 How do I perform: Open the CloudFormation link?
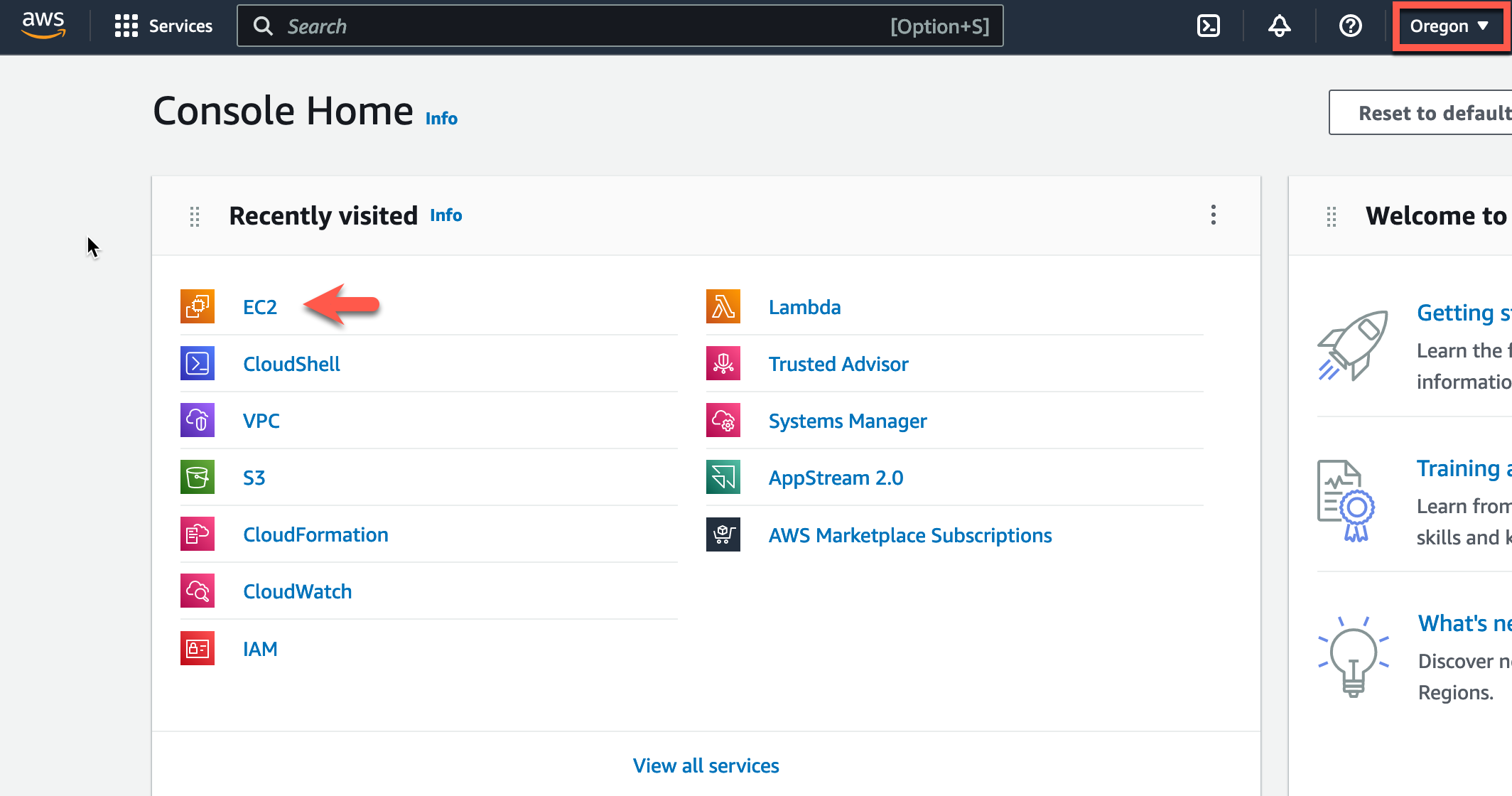(315, 534)
